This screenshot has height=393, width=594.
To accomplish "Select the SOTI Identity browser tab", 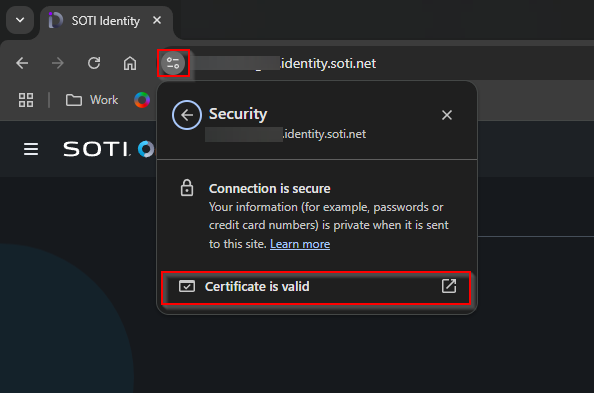I will pos(106,21).
